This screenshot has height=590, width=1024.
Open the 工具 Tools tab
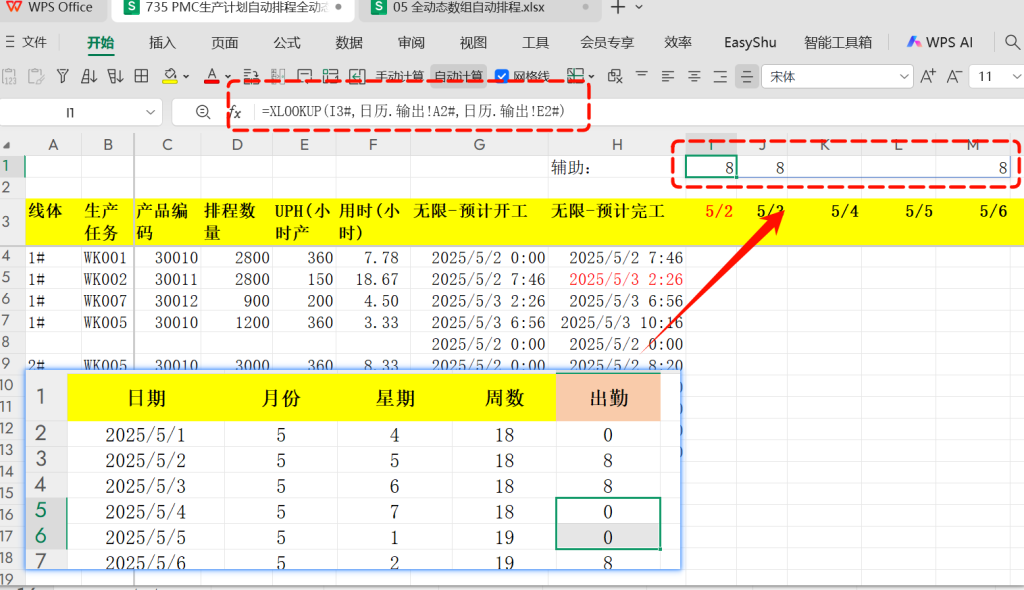click(535, 42)
